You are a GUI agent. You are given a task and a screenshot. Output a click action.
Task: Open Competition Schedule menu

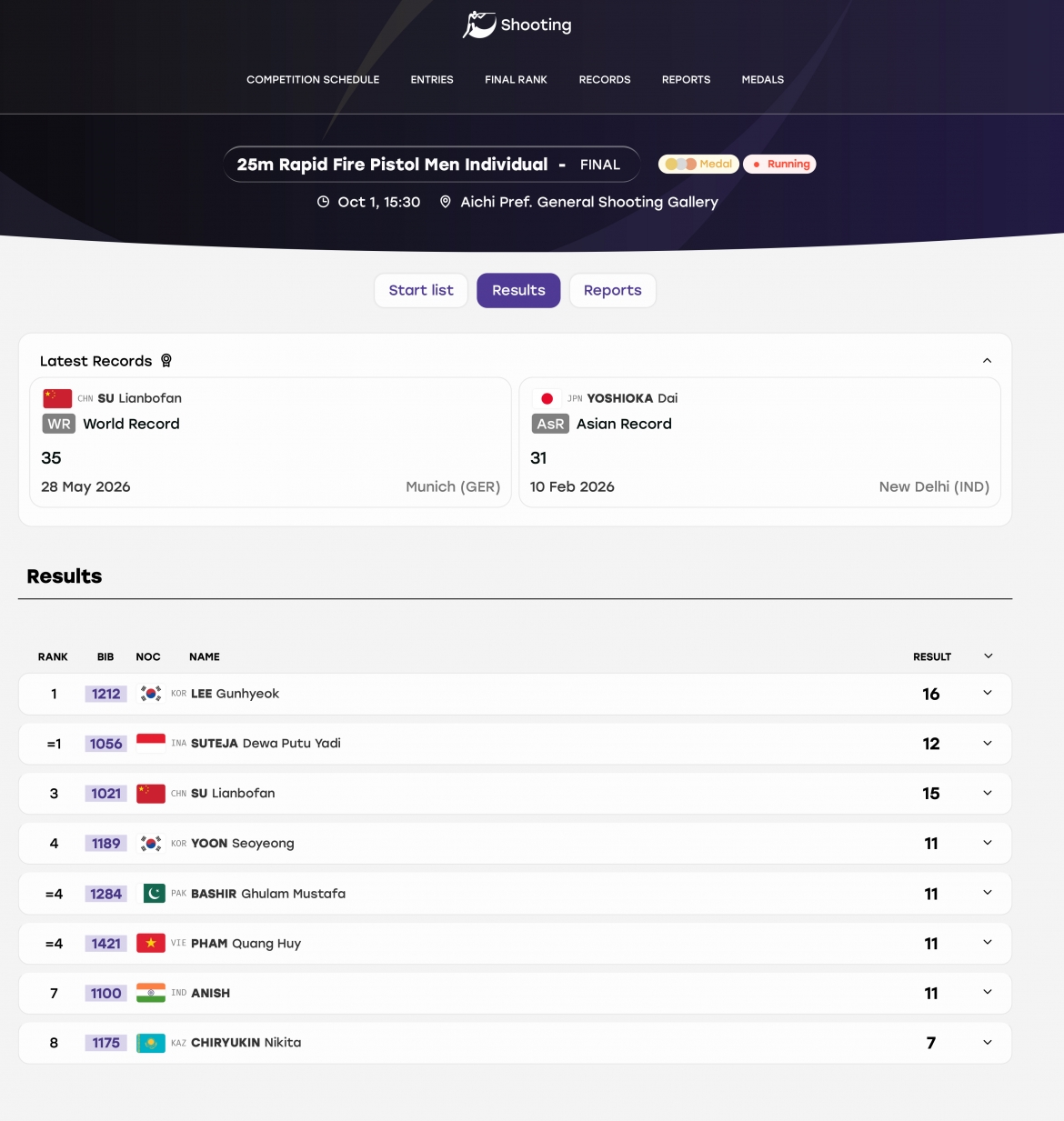(313, 80)
